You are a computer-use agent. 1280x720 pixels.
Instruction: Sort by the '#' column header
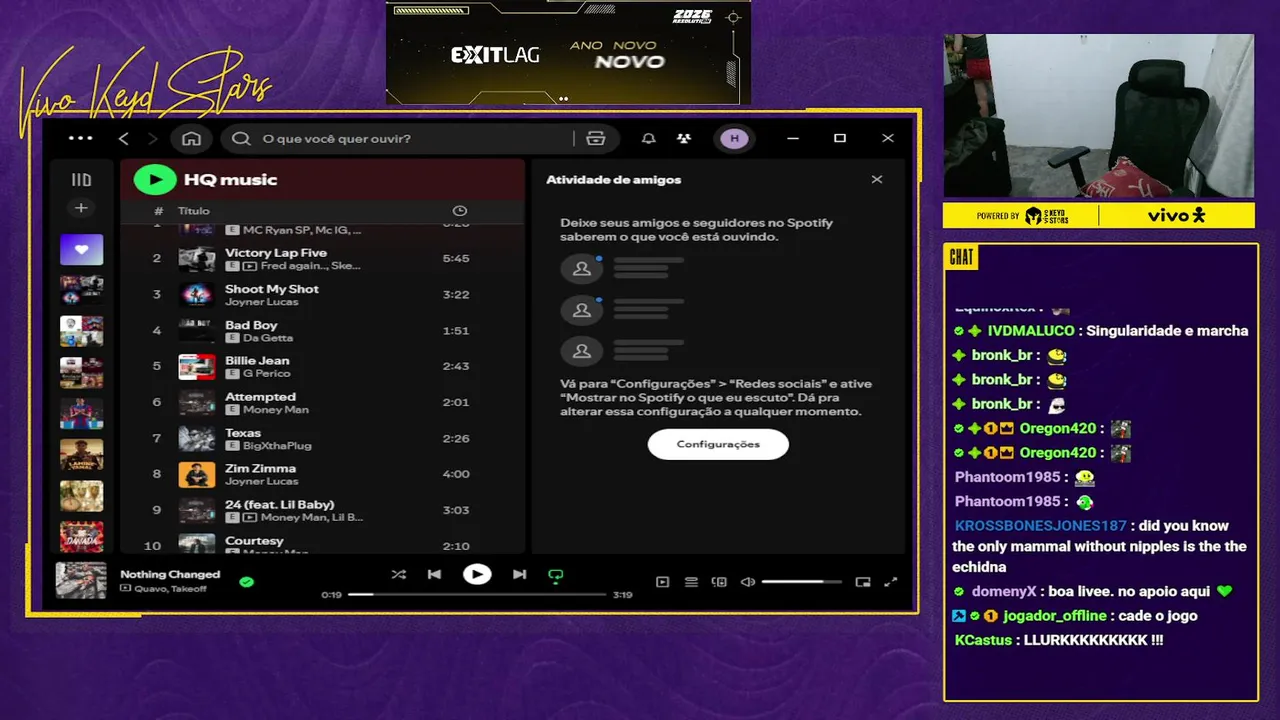point(158,211)
